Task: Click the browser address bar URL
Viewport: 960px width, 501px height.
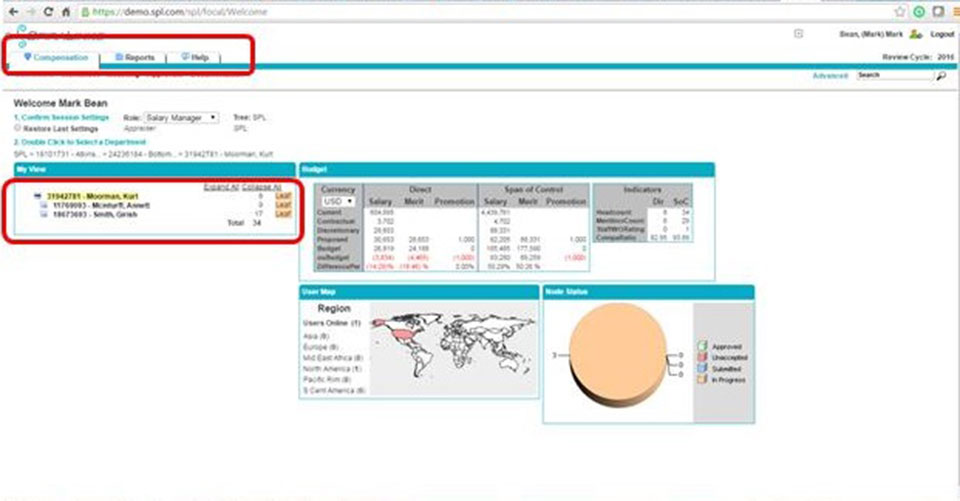Action: point(179,12)
